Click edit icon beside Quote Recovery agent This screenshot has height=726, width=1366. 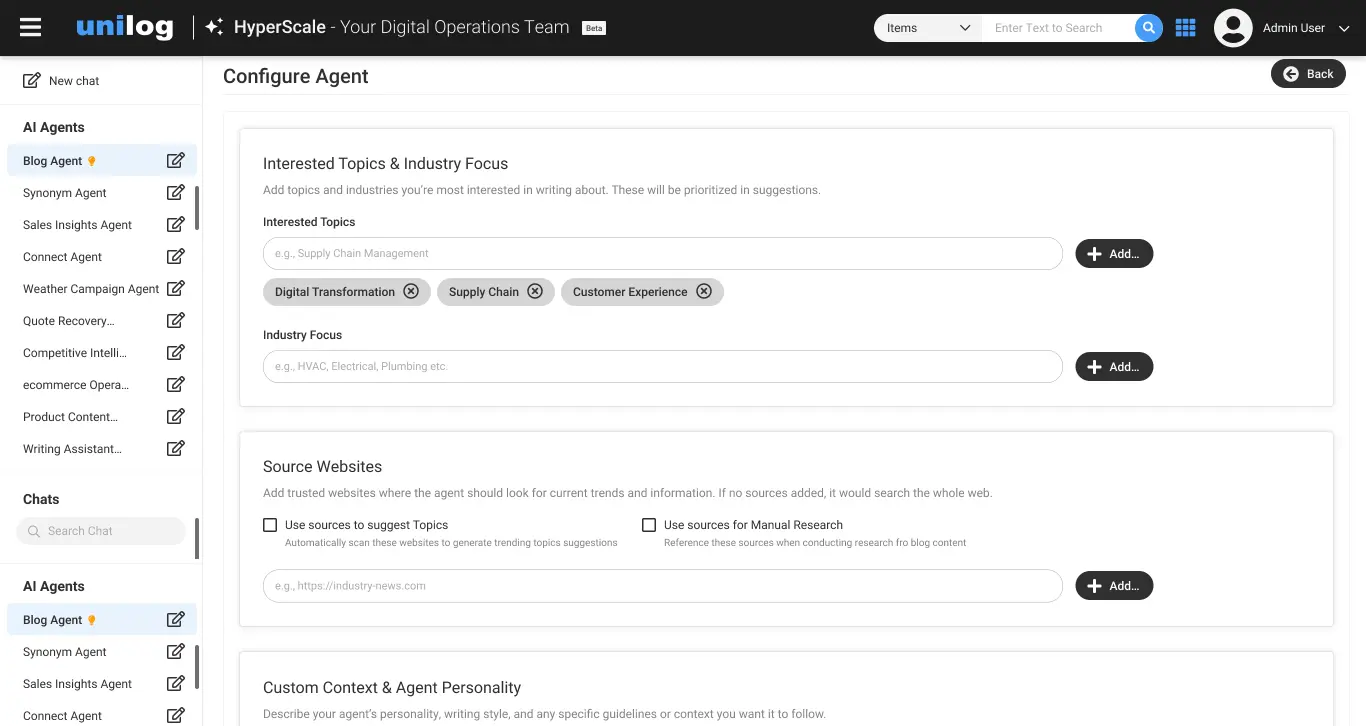(176, 321)
